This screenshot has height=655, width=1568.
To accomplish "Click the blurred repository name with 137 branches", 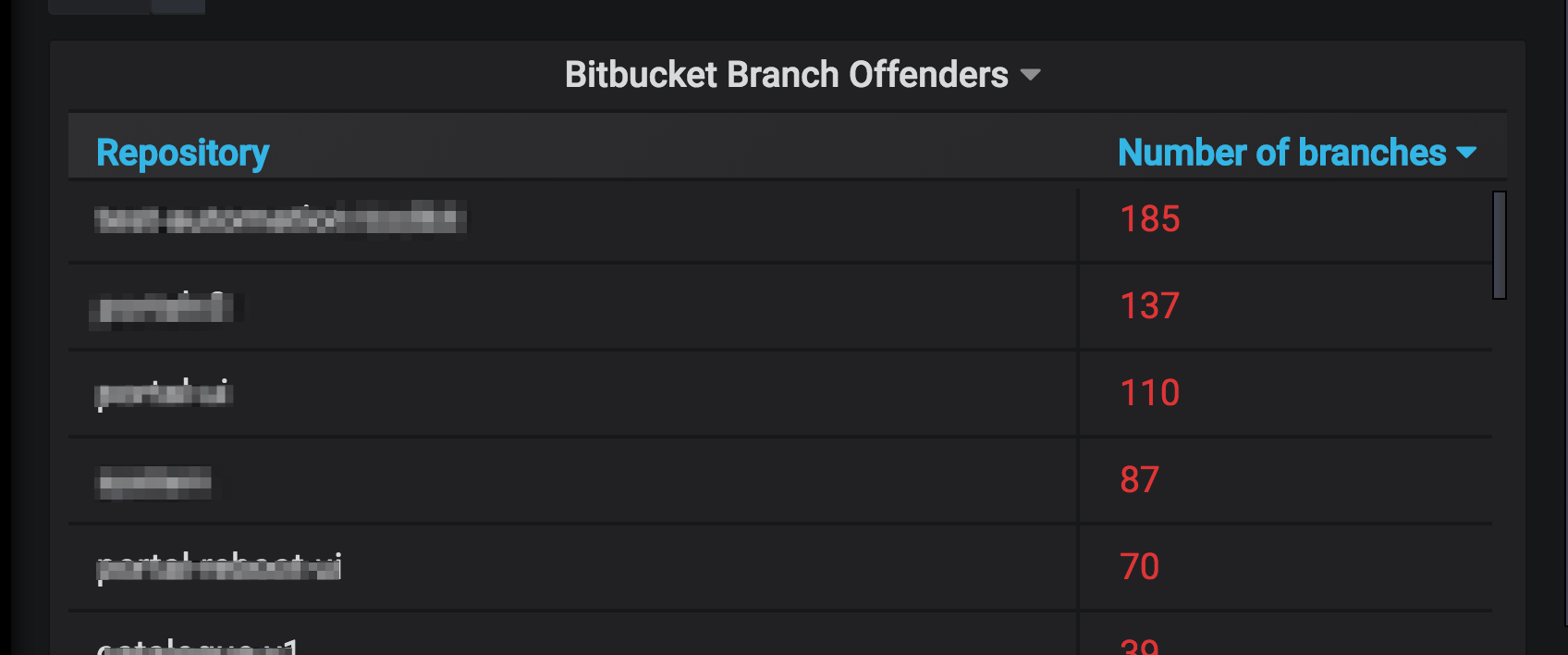I will click(165, 309).
